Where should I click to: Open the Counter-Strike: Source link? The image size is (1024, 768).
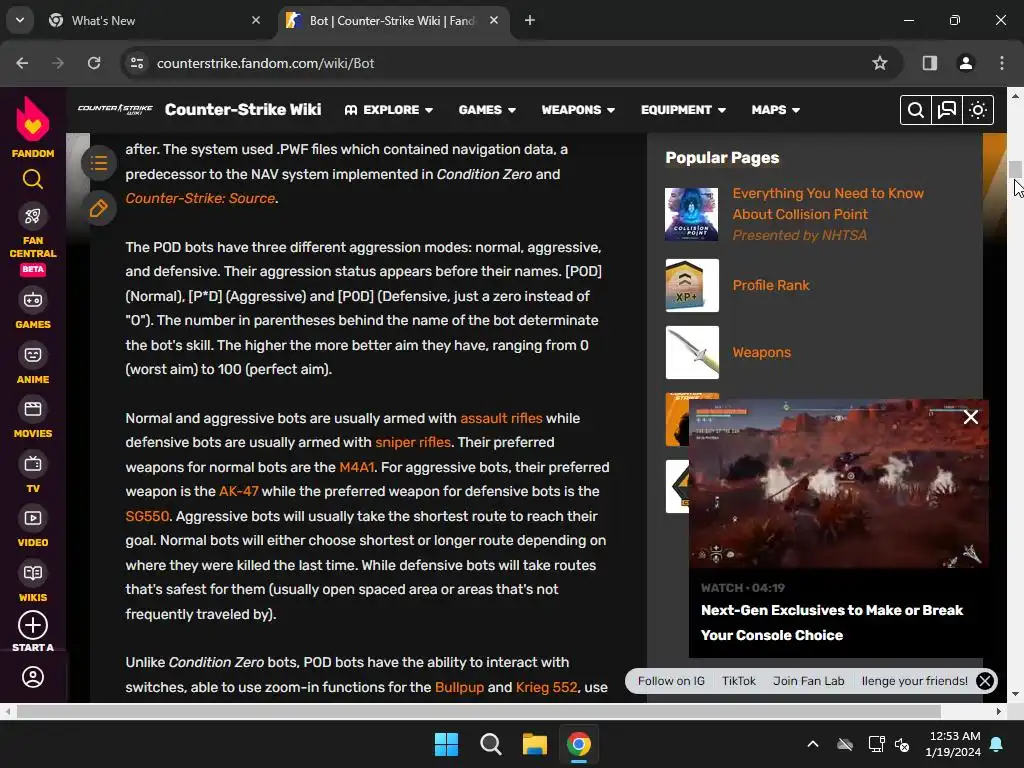(200, 199)
